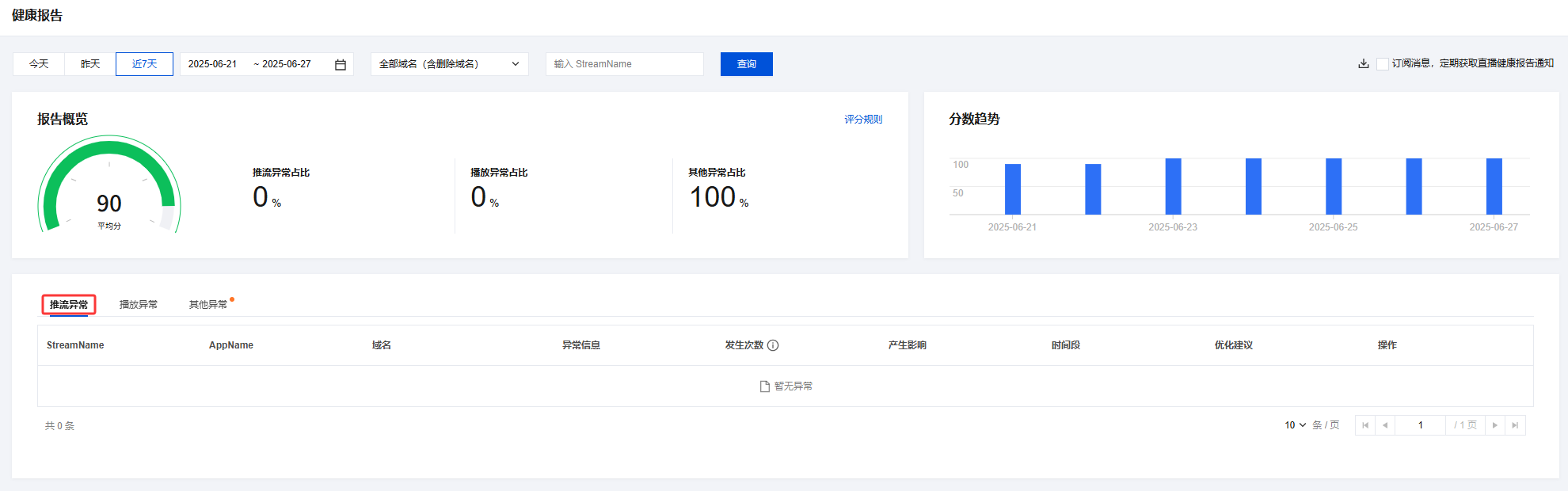The image size is (1568, 491).
Task: Go to next page of results
Action: click(1494, 425)
